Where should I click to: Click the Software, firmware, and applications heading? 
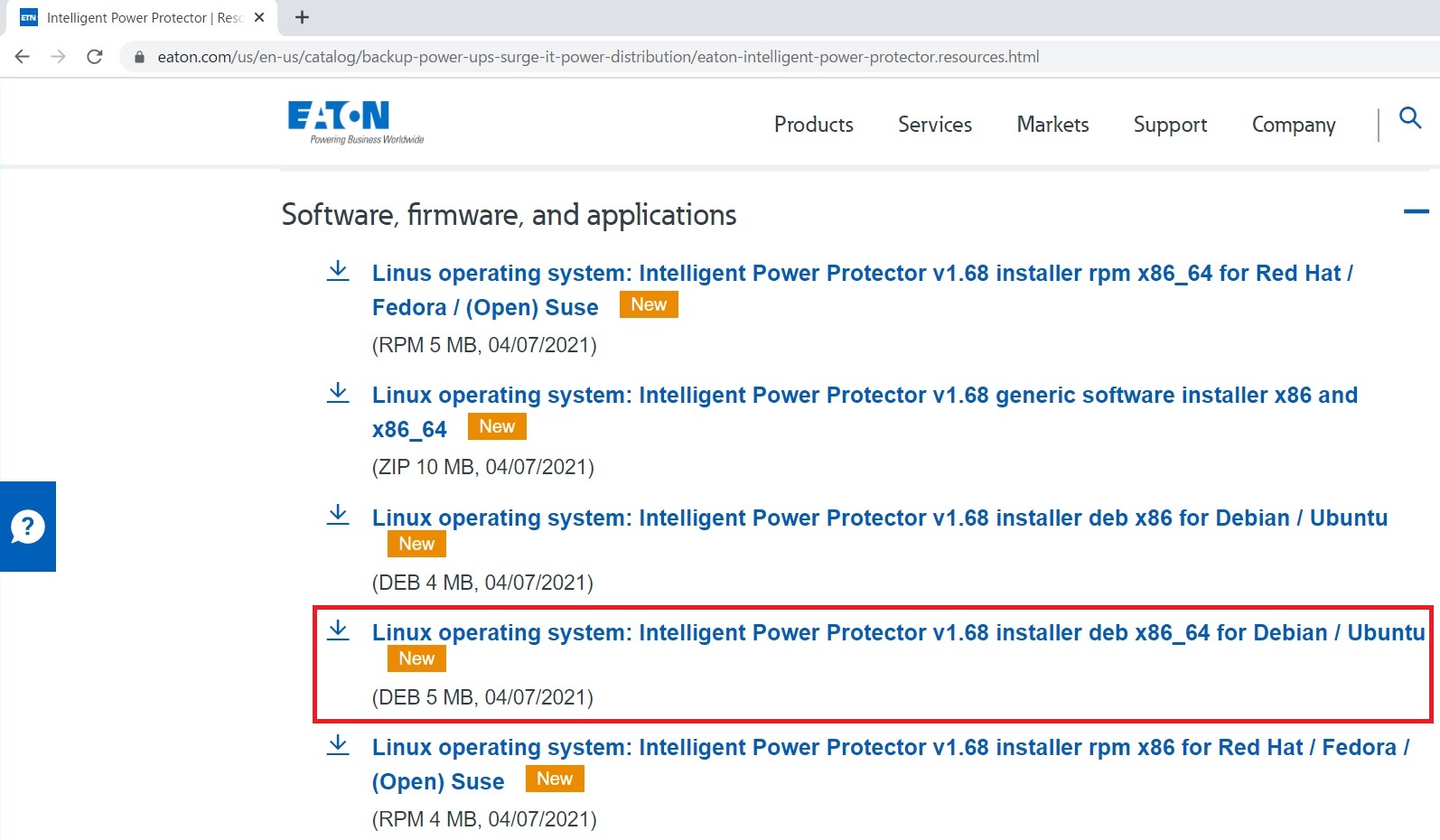[x=509, y=215]
